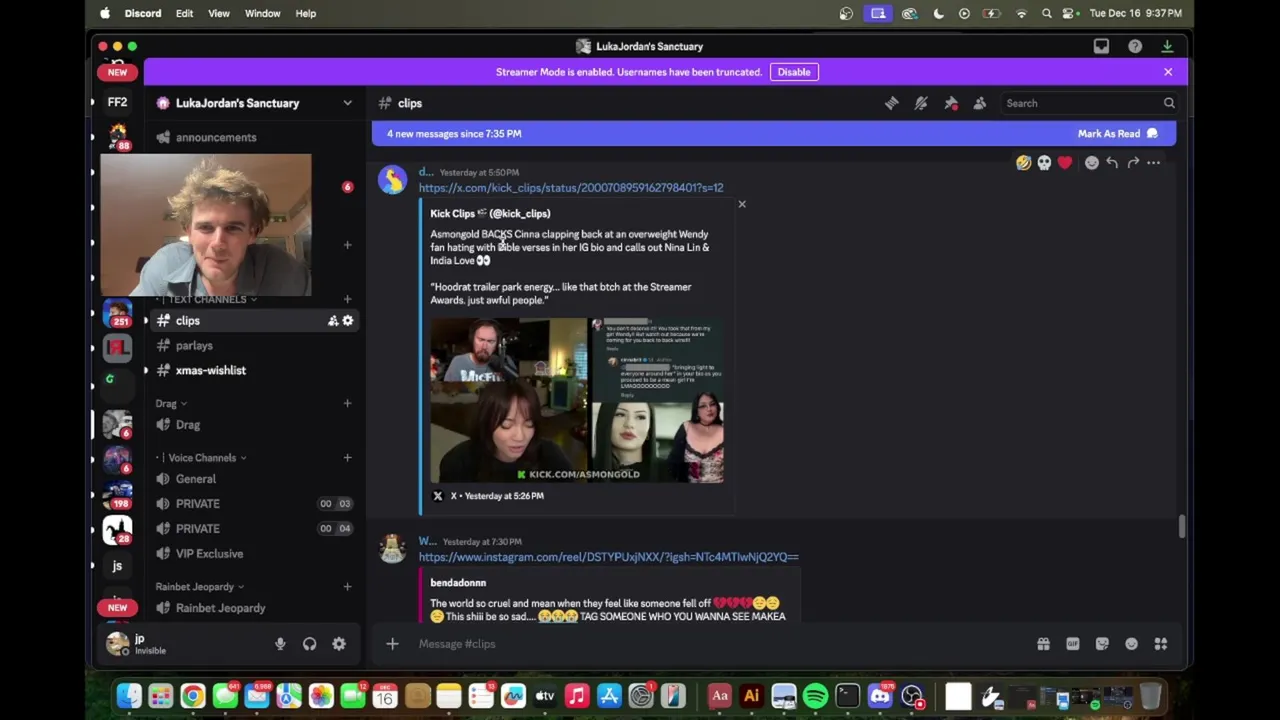
Task: Open the Window menu in menu bar
Action: click(262, 13)
